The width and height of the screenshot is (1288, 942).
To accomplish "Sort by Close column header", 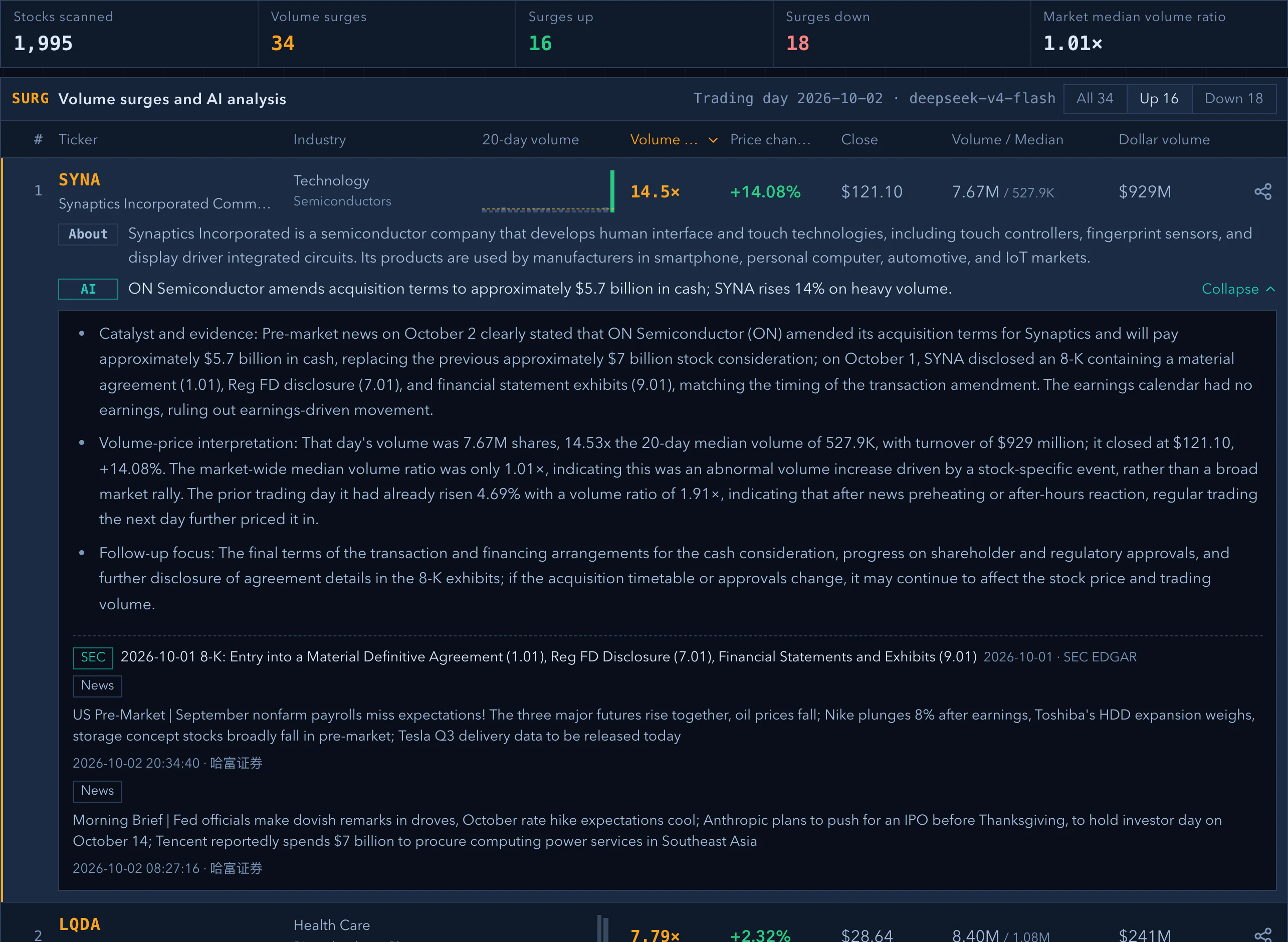I will [859, 140].
